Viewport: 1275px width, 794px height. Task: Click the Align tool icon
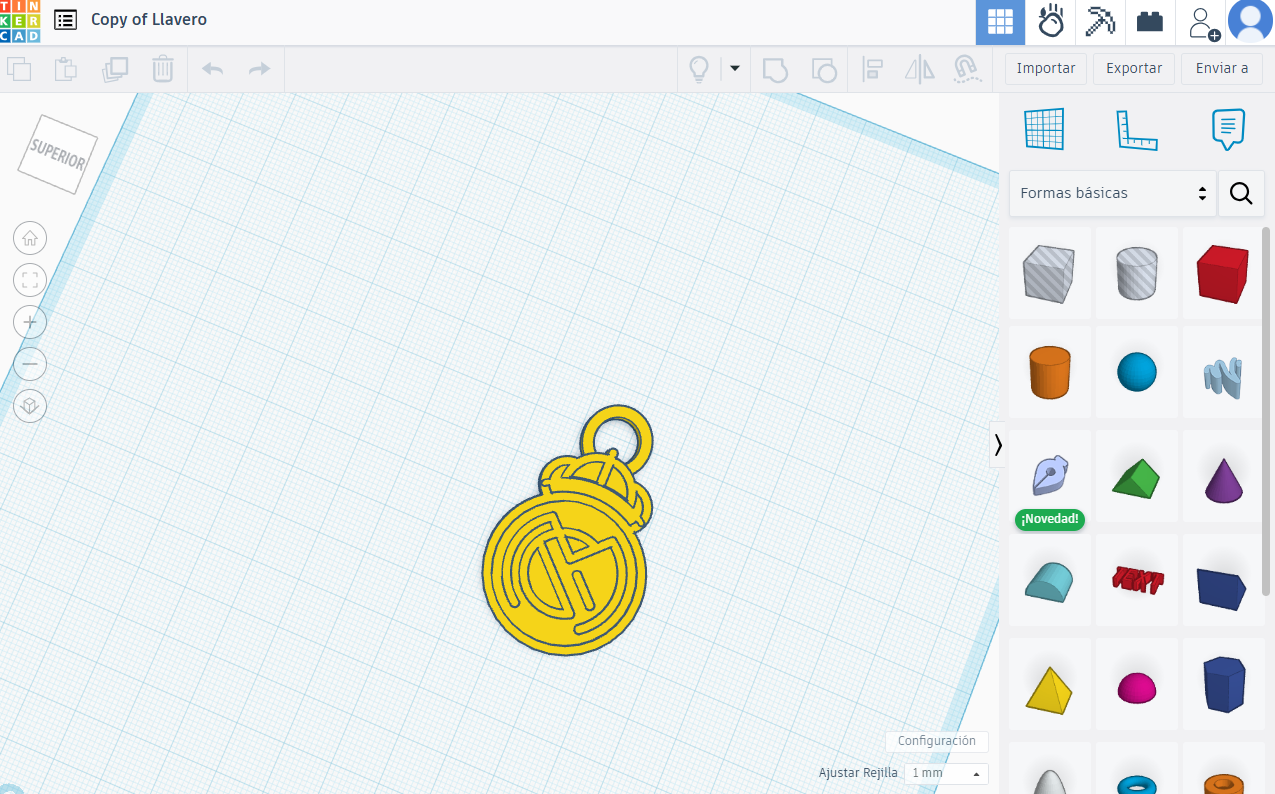tap(872, 69)
